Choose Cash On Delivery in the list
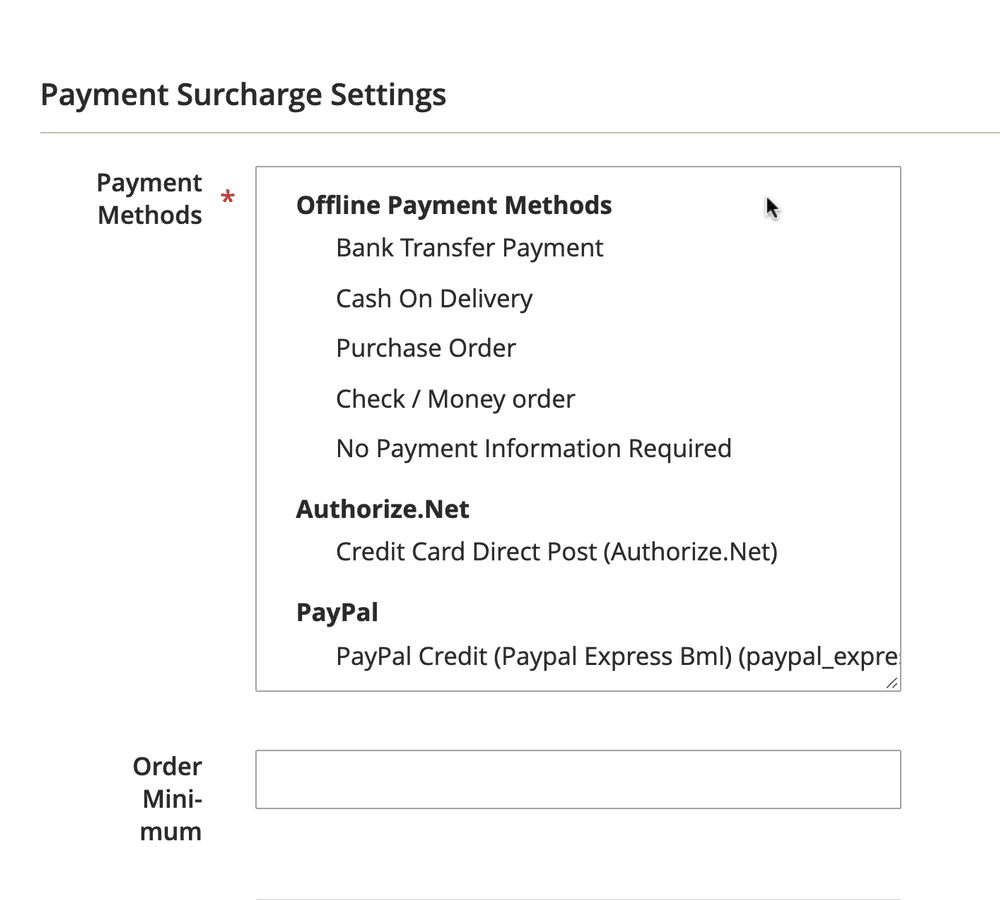 (434, 299)
